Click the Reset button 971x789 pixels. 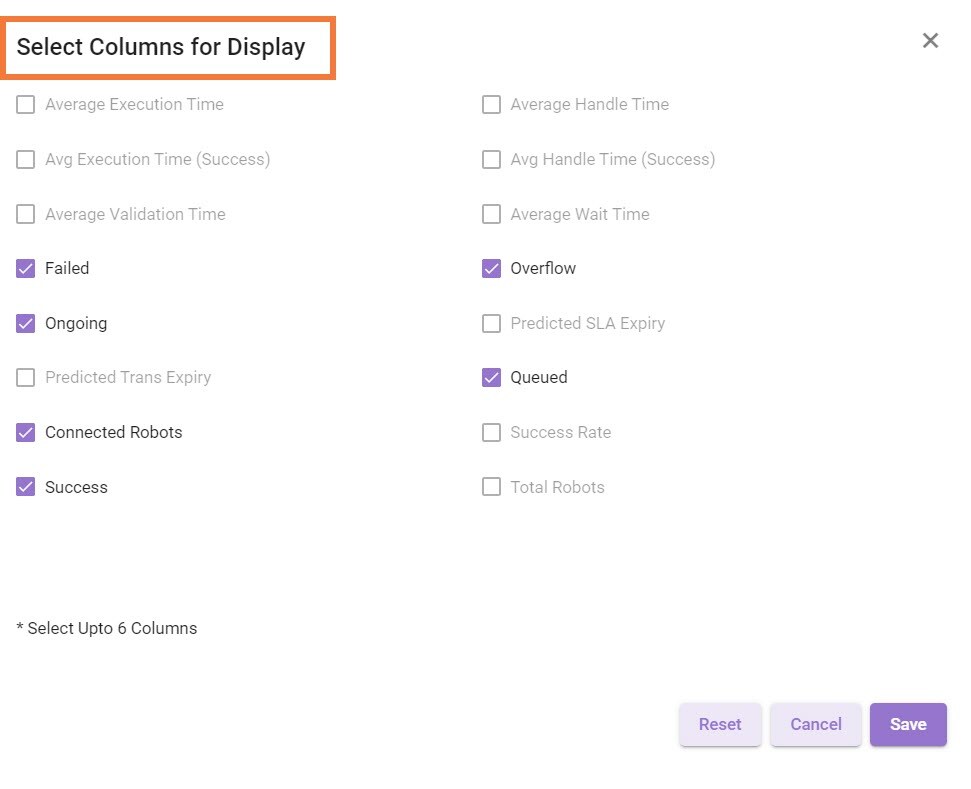[720, 724]
